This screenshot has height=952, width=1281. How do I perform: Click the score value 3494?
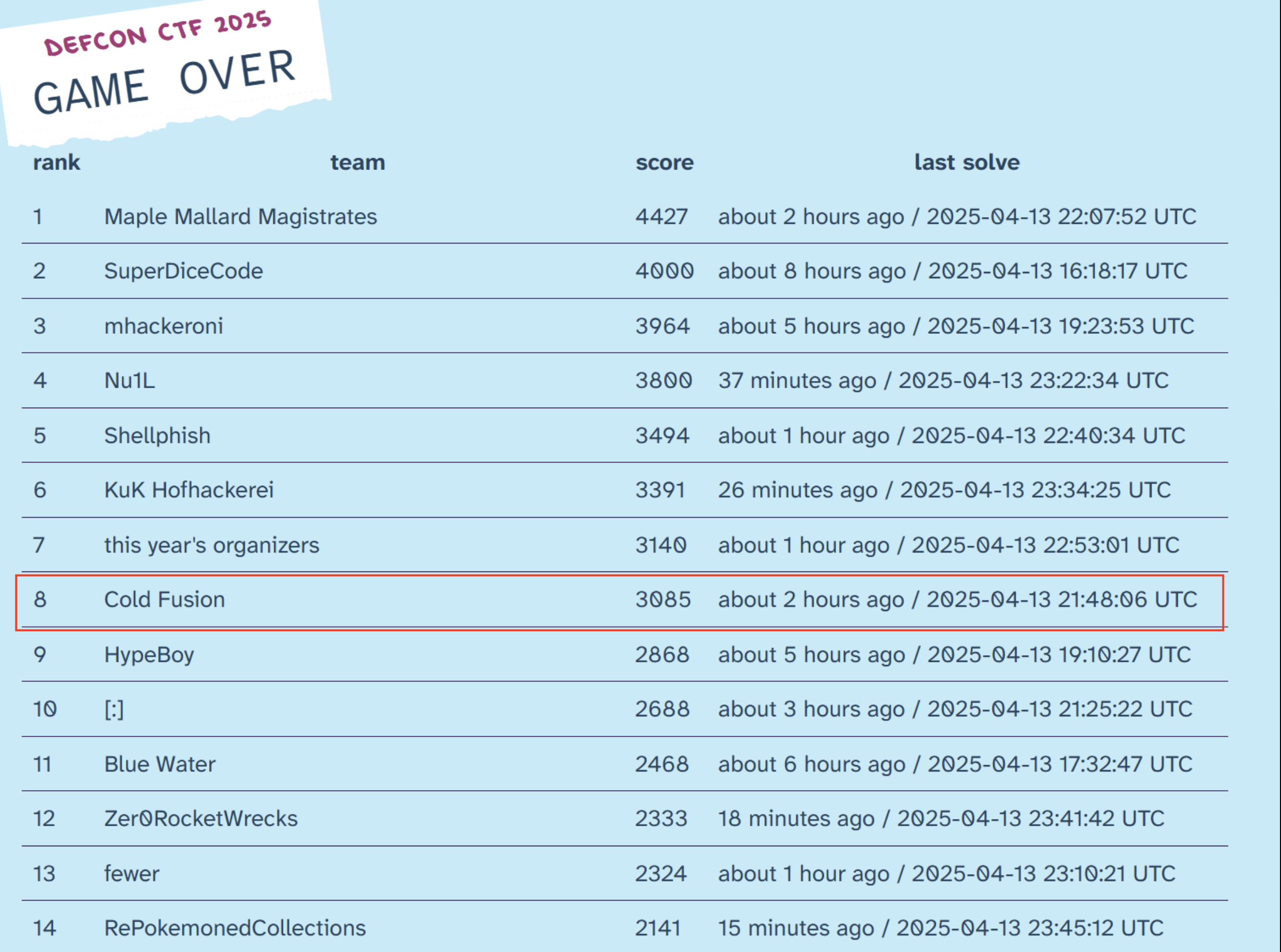tap(663, 435)
